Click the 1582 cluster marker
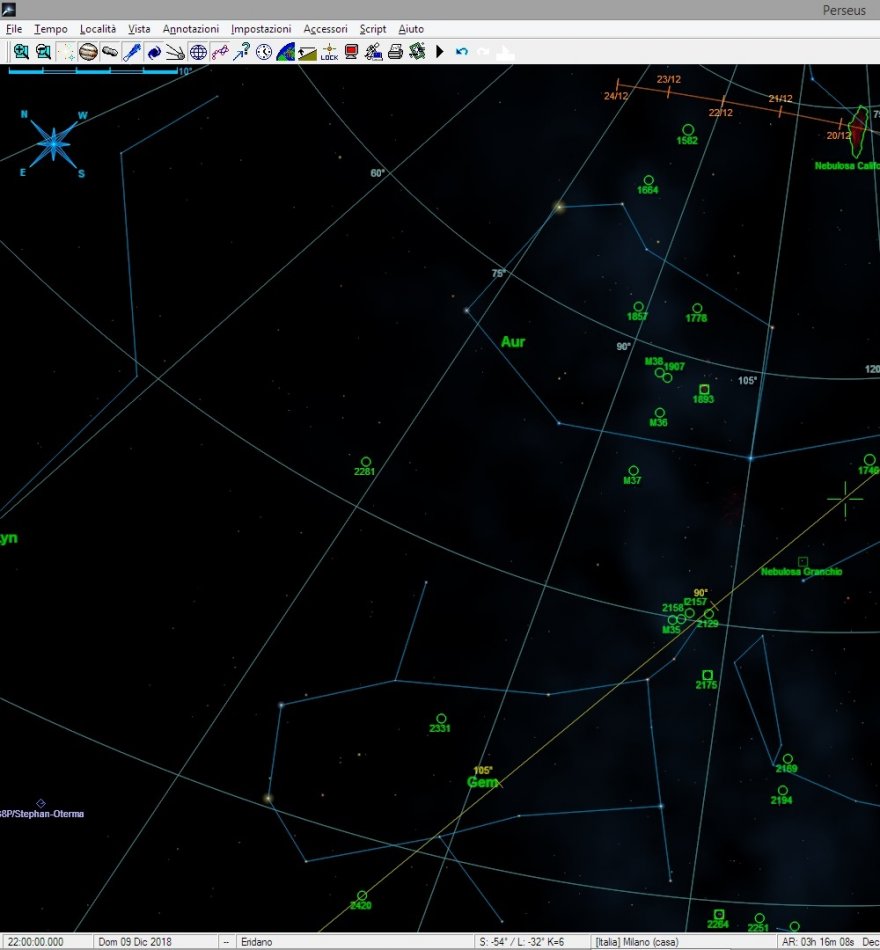The width and height of the screenshot is (880, 950). [x=688, y=130]
